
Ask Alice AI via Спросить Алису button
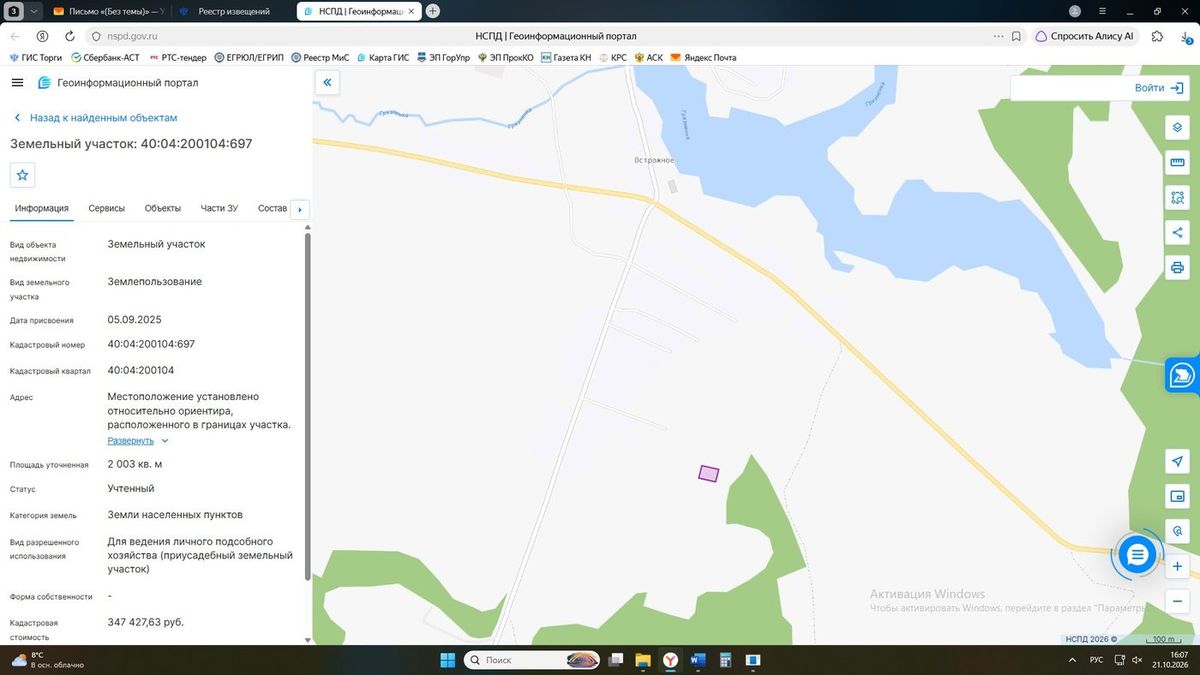1084,36
